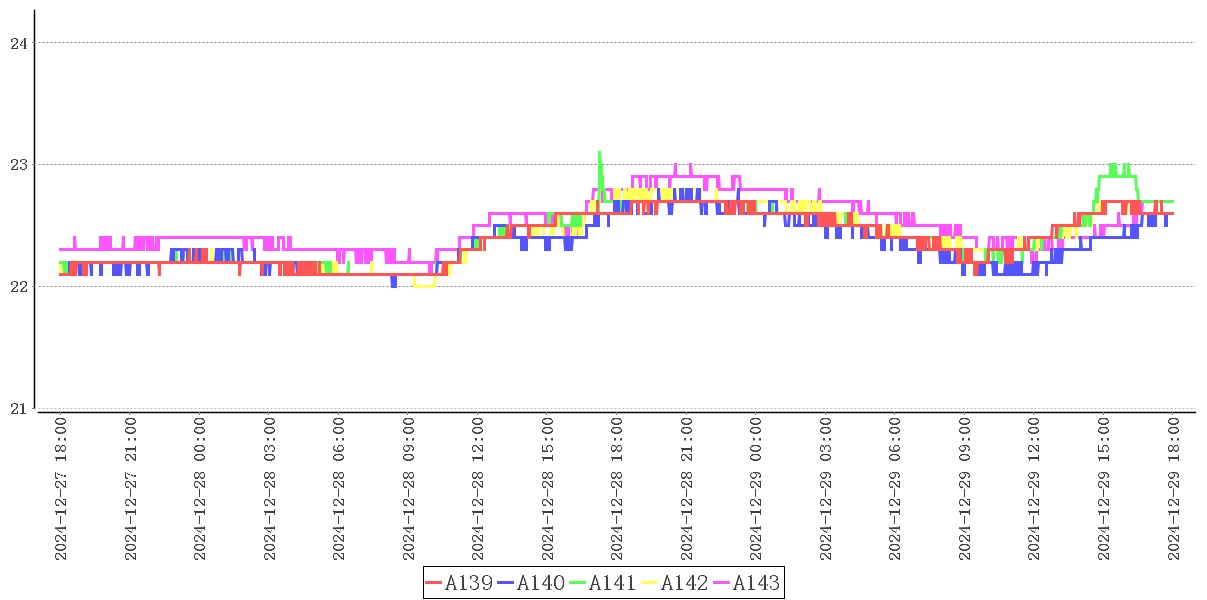Toggle the A139 series label in legend
The width and height of the screenshot is (1207, 600).
[469, 583]
